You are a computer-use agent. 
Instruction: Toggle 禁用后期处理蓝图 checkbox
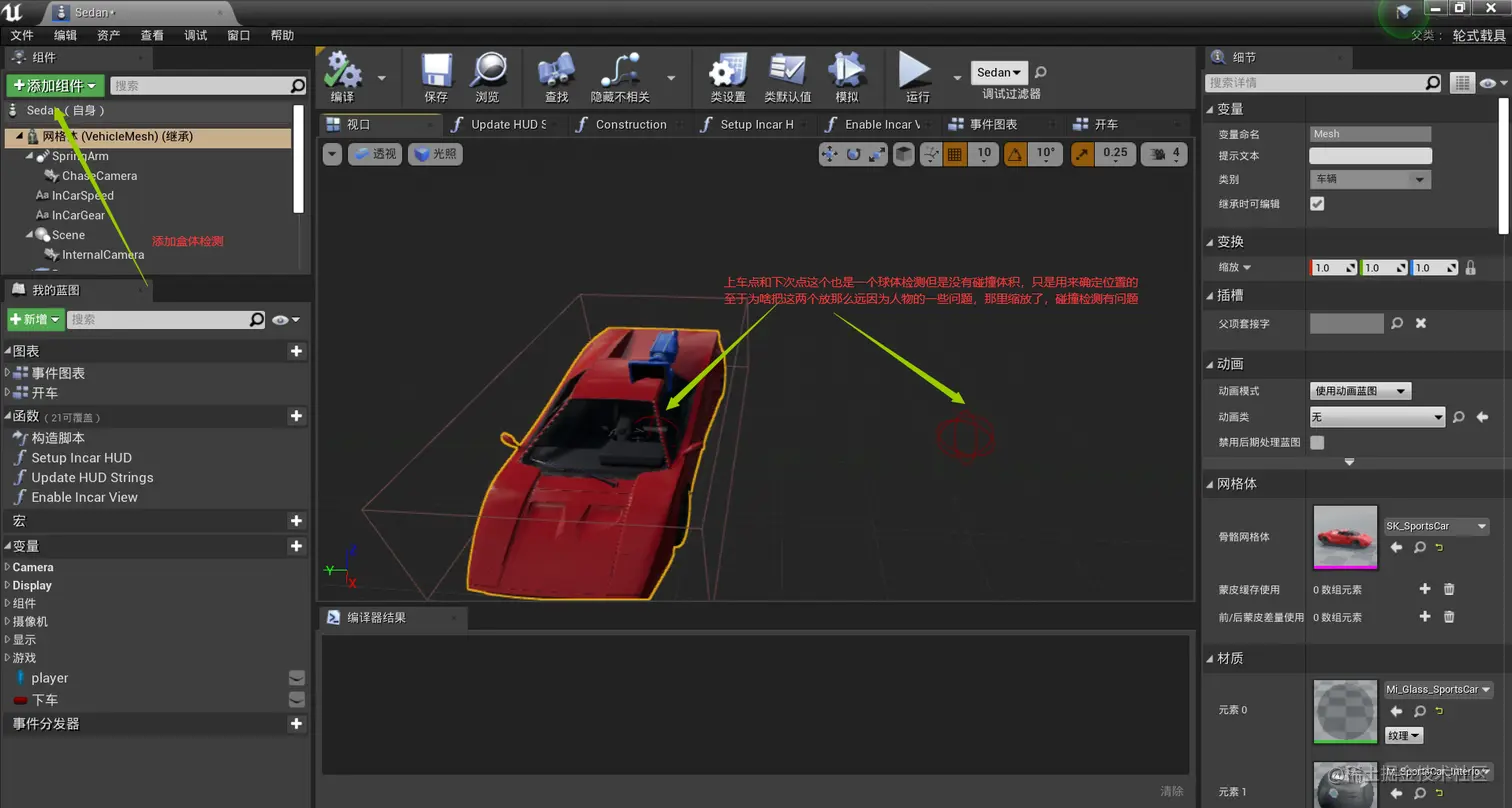click(1317, 442)
